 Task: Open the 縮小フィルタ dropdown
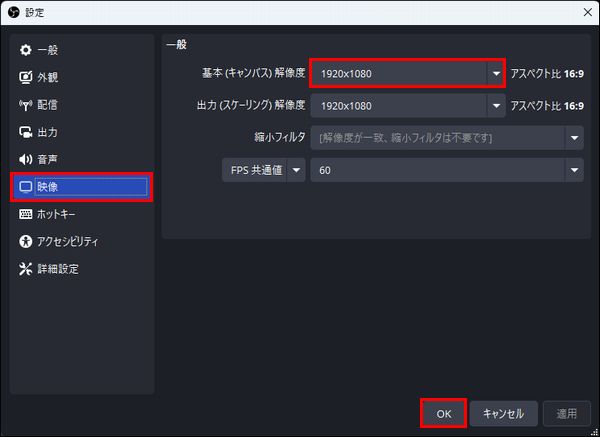point(447,138)
